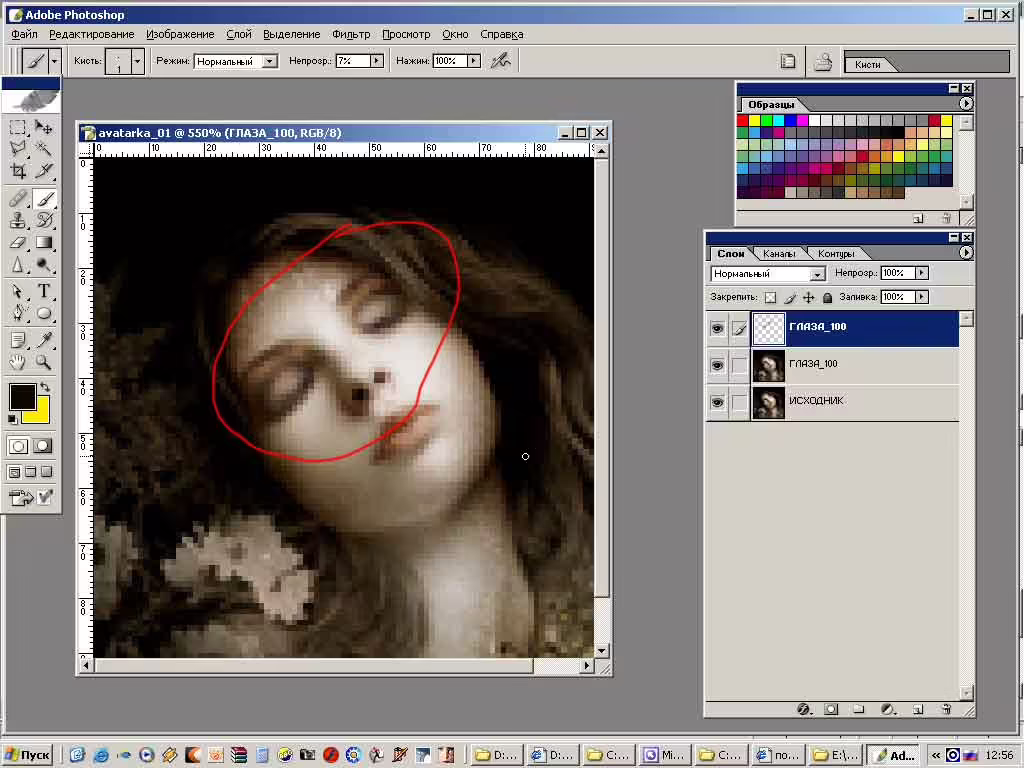Select the Eyedropper tool
Viewport: 1024px width, 768px height.
pyautogui.click(x=44, y=340)
